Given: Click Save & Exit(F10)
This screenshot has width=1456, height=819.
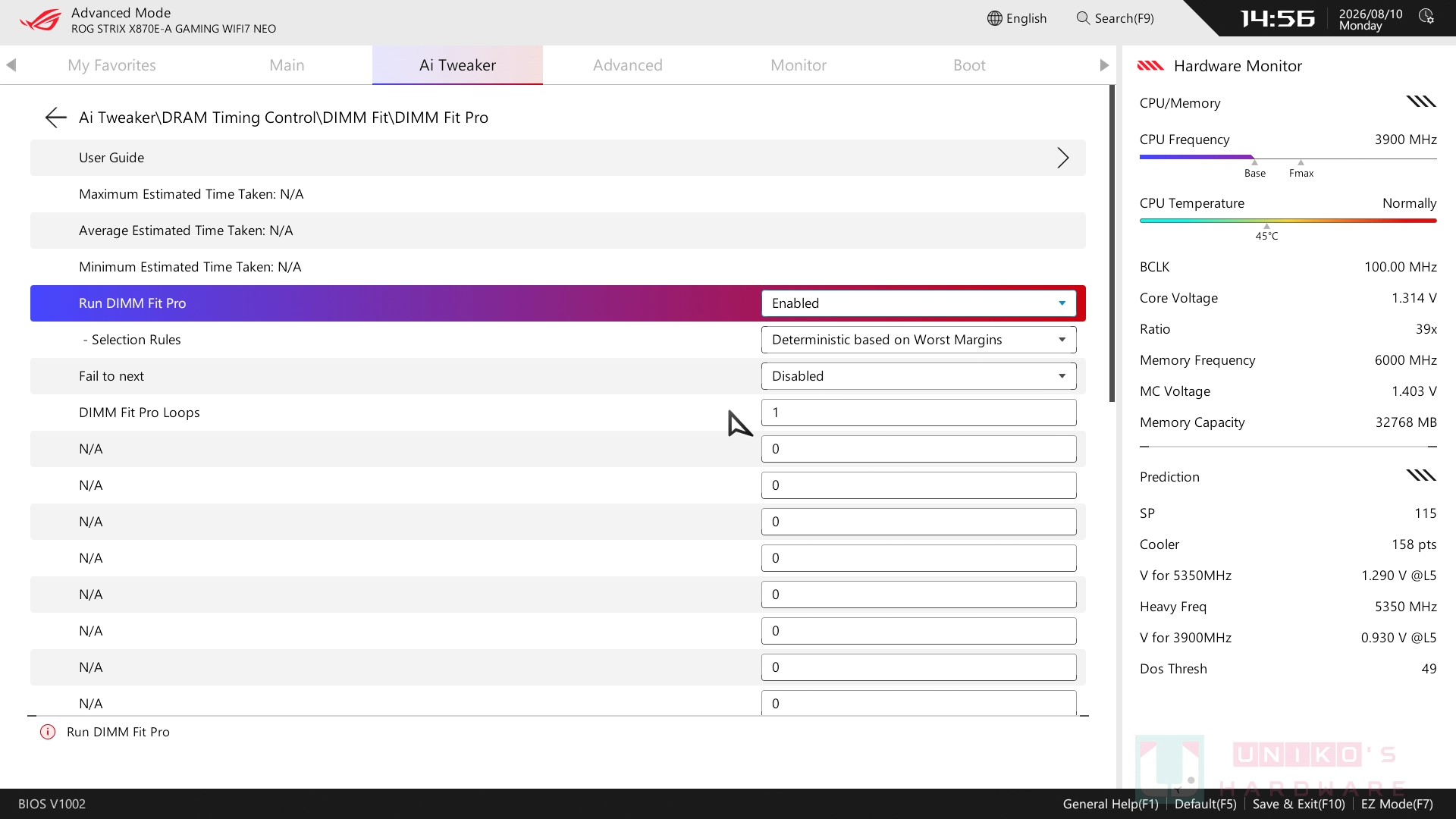Looking at the screenshot, I should coord(1298,804).
